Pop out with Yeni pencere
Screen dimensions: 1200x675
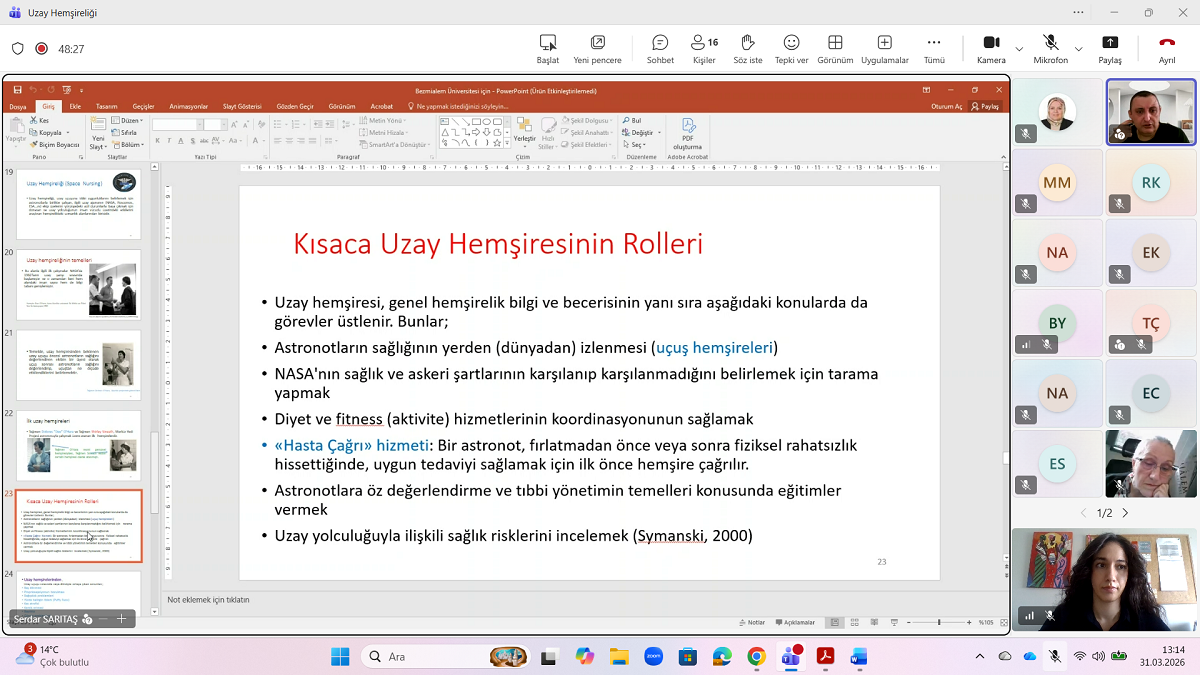pos(597,48)
